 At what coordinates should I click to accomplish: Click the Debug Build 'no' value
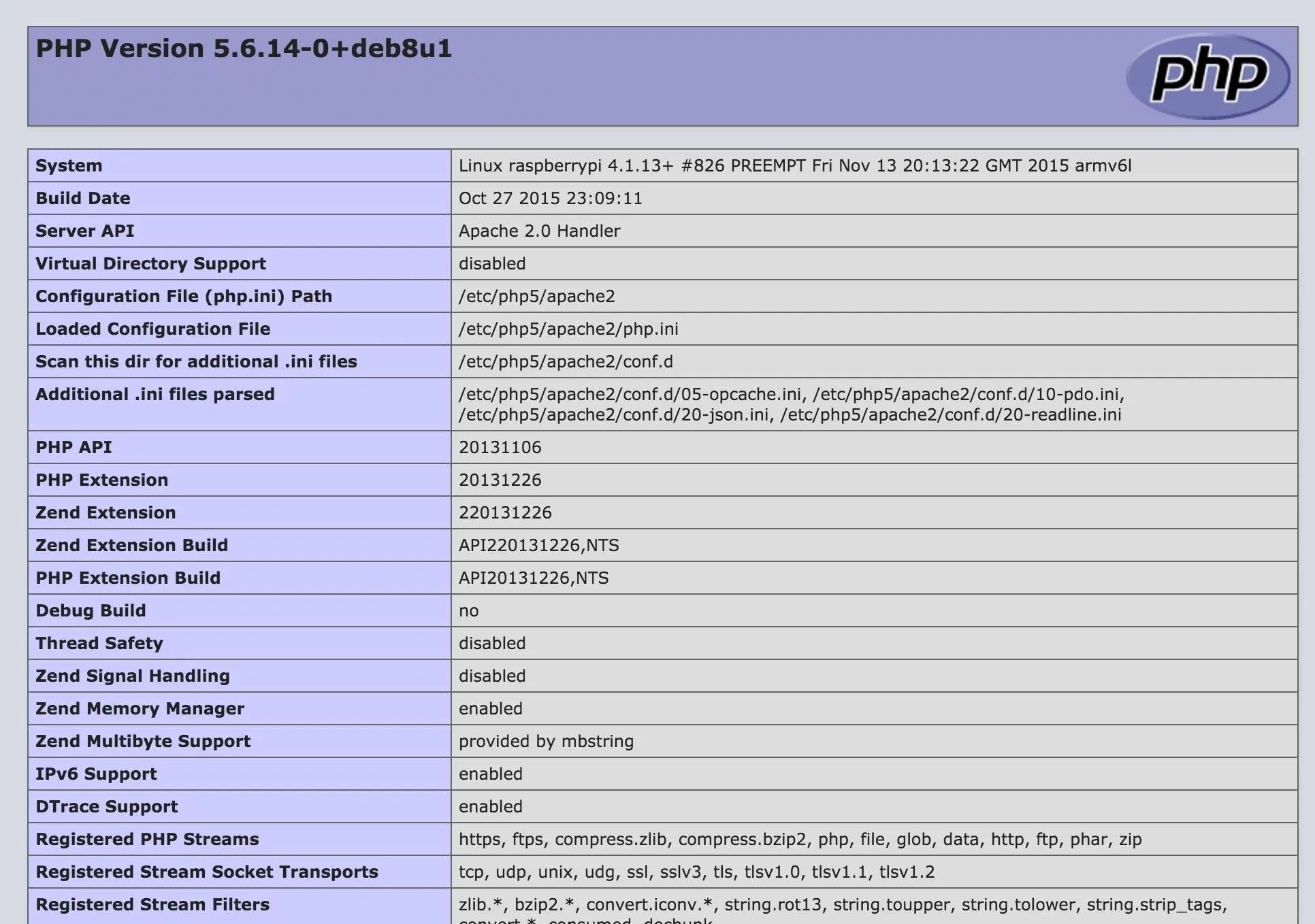468,611
